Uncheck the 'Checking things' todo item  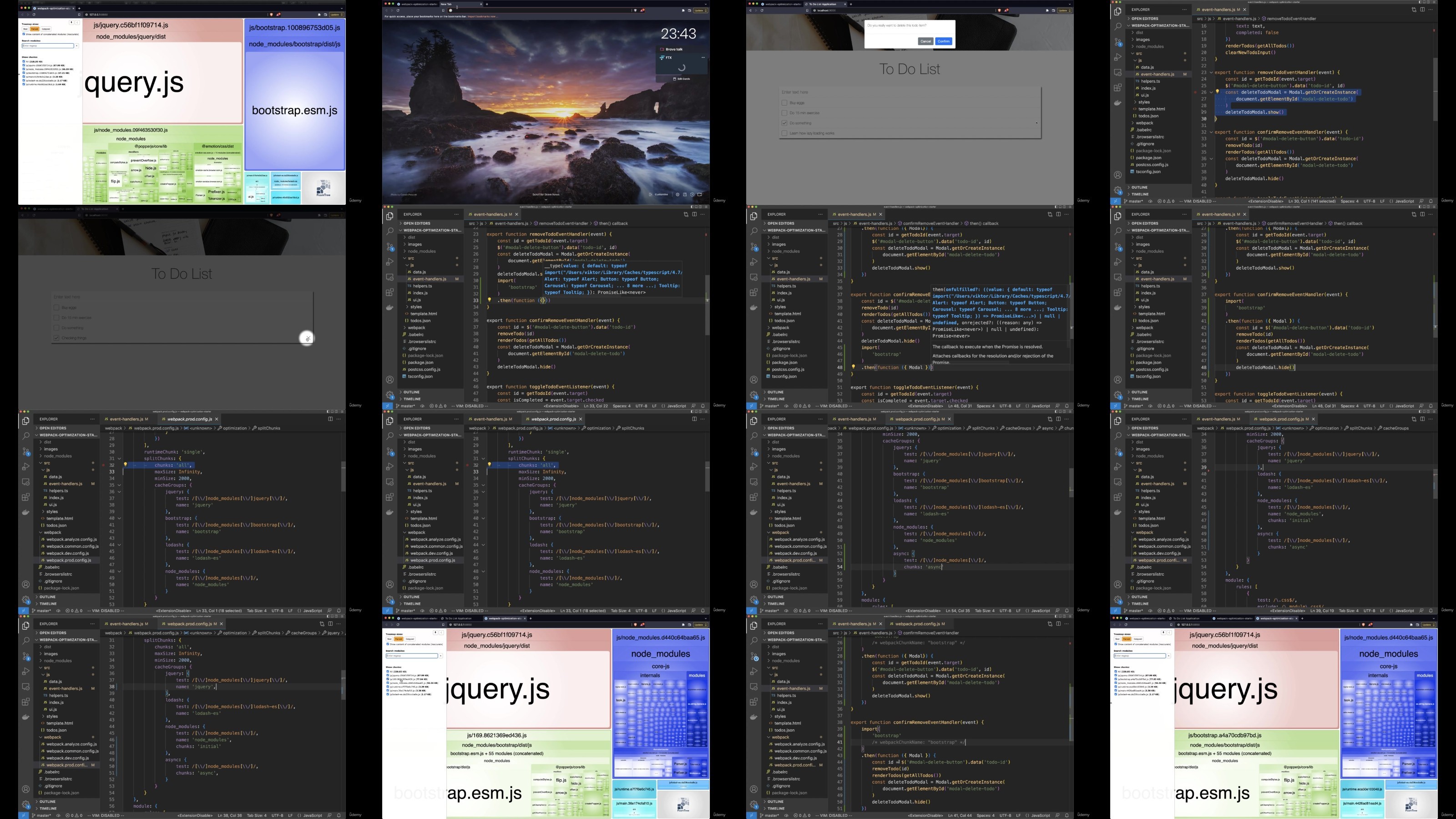pos(56,338)
